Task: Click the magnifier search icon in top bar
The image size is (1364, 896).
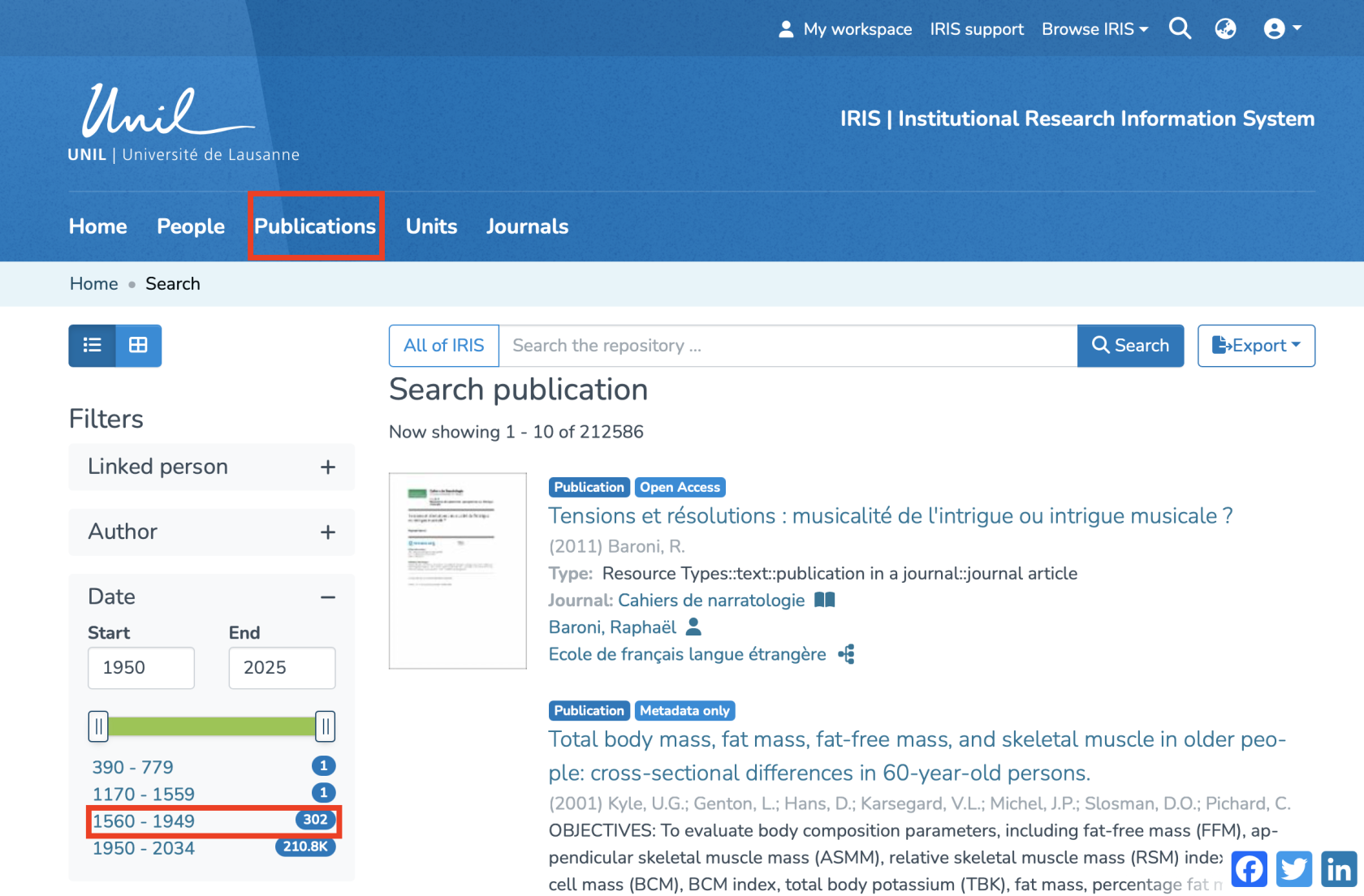Action: coord(1180,29)
